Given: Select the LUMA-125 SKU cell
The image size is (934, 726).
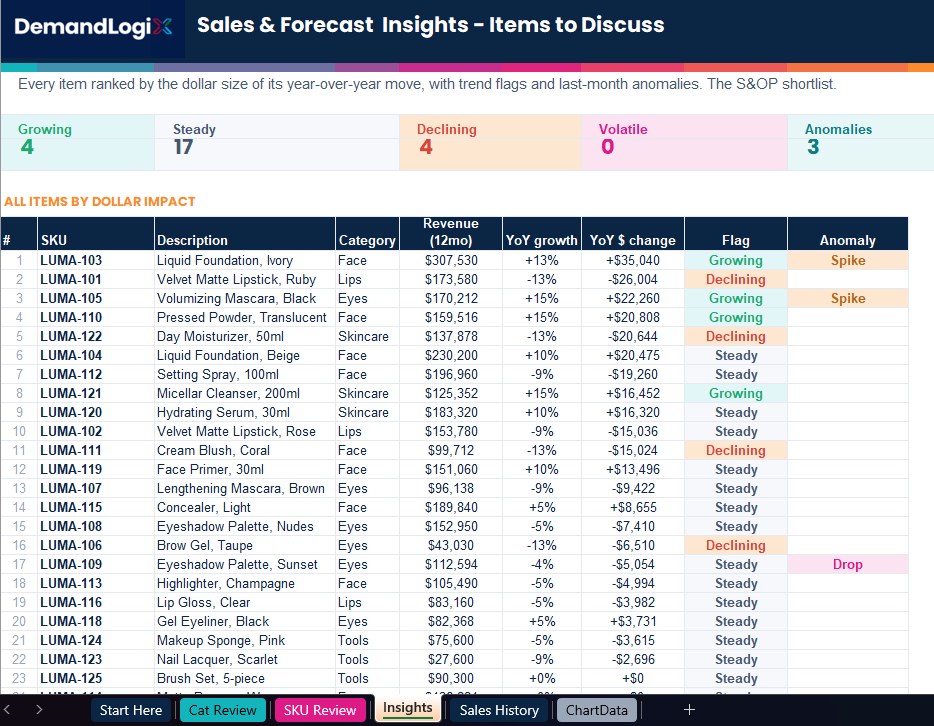Looking at the screenshot, I should pos(95,678).
